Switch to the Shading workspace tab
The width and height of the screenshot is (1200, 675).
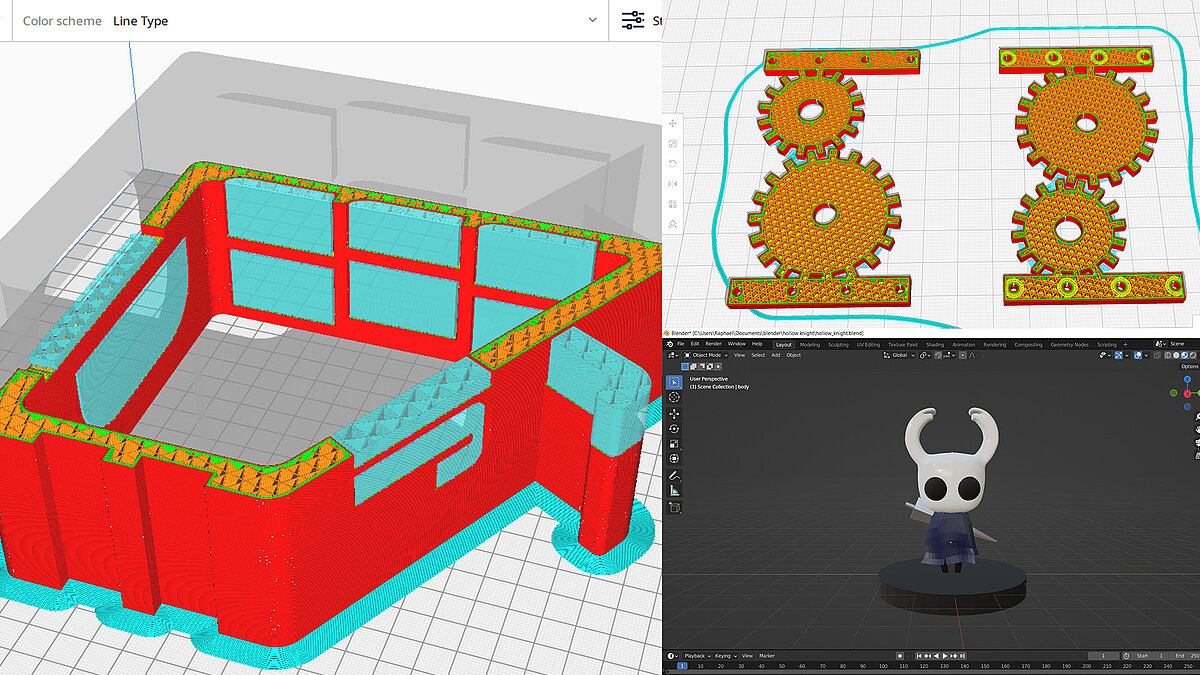(935, 344)
